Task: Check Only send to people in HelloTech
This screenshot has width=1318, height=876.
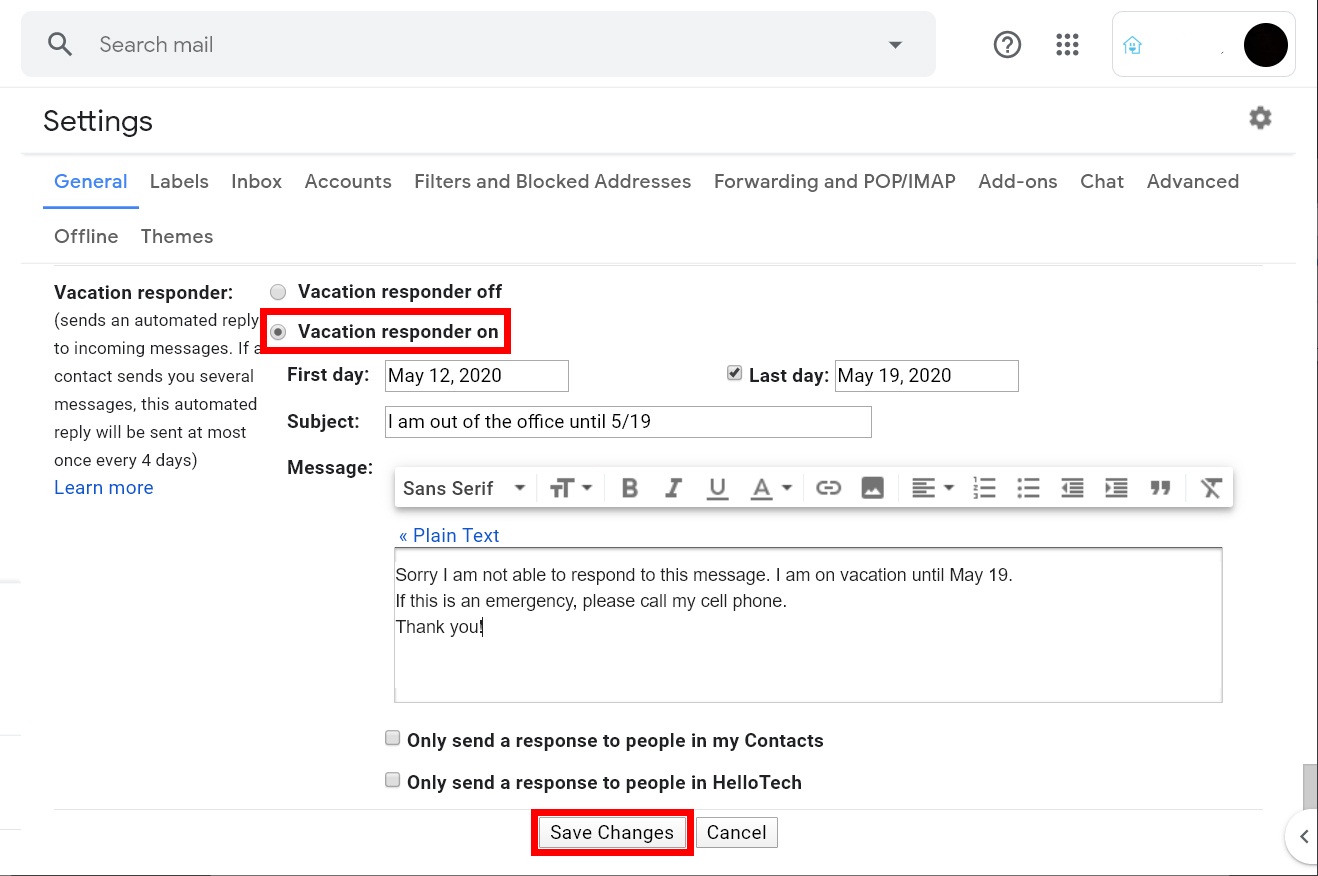Action: pos(393,780)
